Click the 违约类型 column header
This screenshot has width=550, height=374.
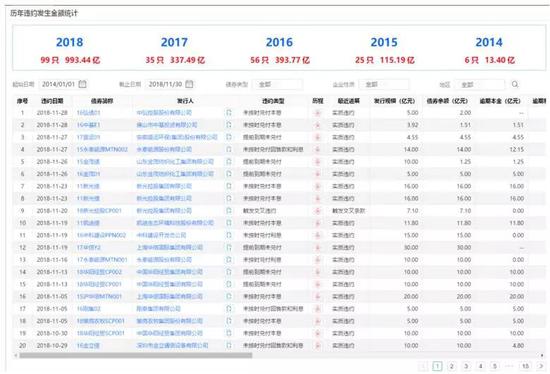click(273, 101)
